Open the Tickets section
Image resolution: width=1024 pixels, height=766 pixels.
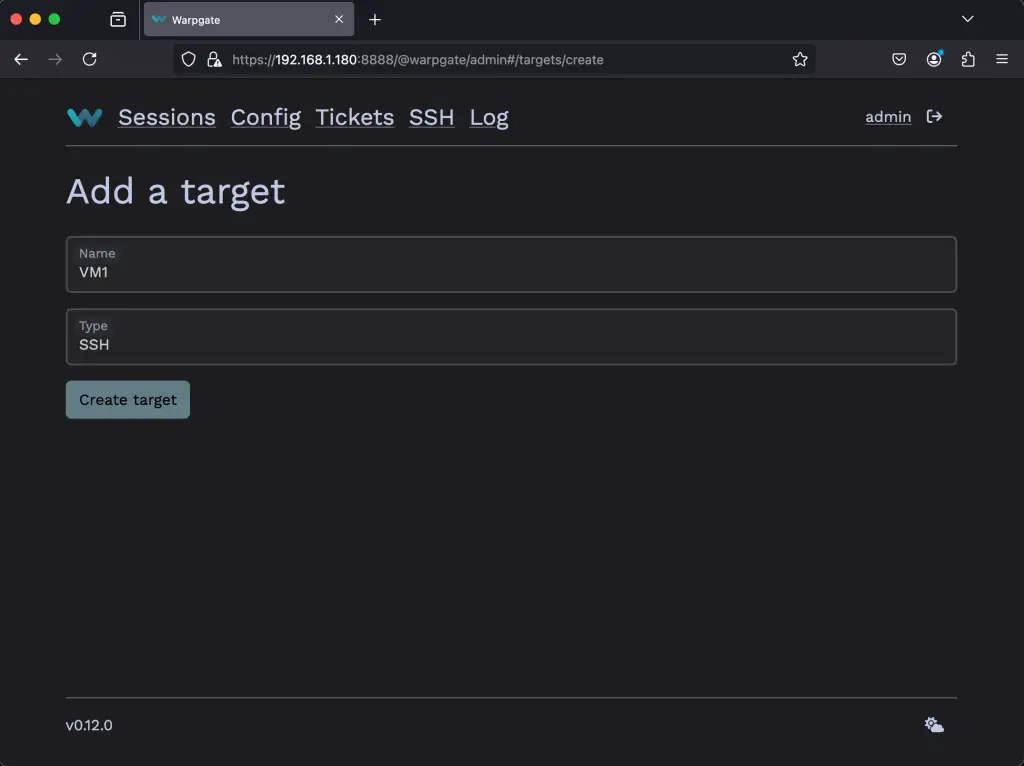pos(354,117)
